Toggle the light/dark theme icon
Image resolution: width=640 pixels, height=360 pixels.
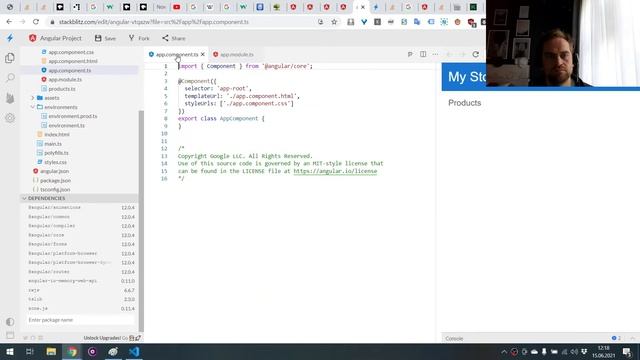(10, 322)
